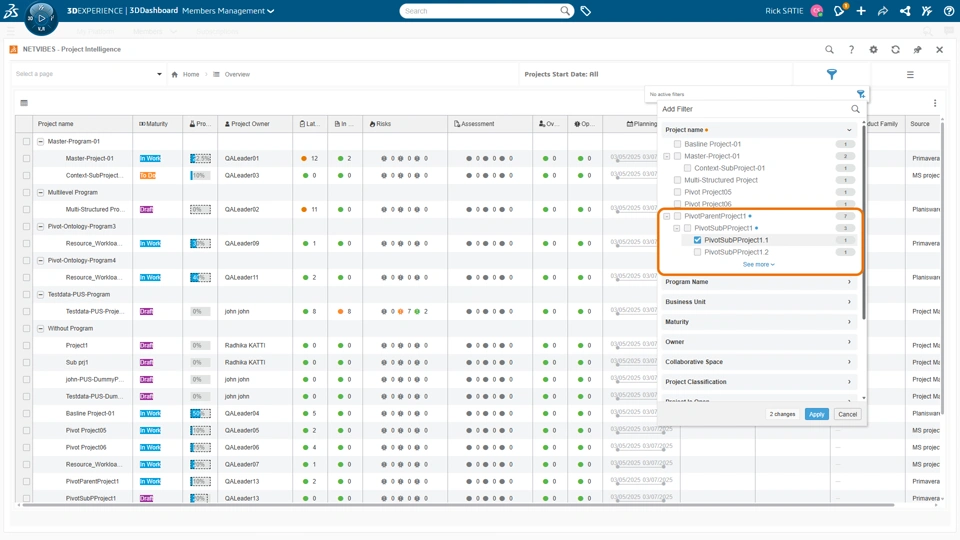Screen dimensions: 960x540
Task: Click the Cancel filter button
Action: coord(847,414)
